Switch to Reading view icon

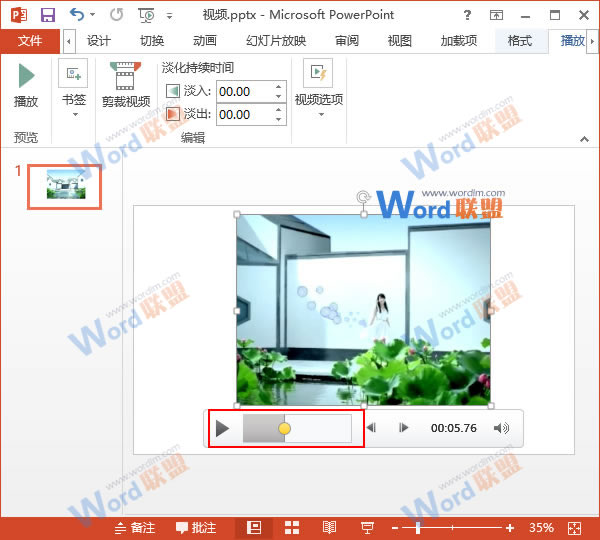coord(329,528)
